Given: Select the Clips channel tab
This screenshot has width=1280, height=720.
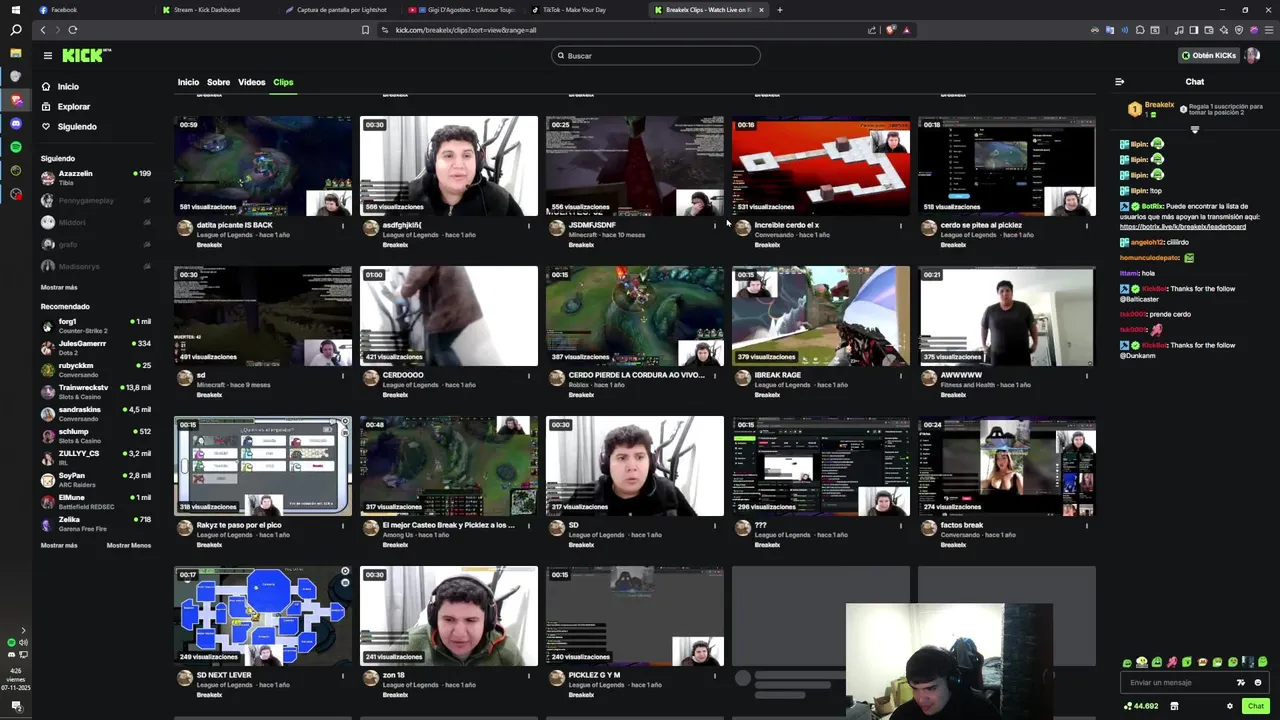Looking at the screenshot, I should [x=283, y=82].
